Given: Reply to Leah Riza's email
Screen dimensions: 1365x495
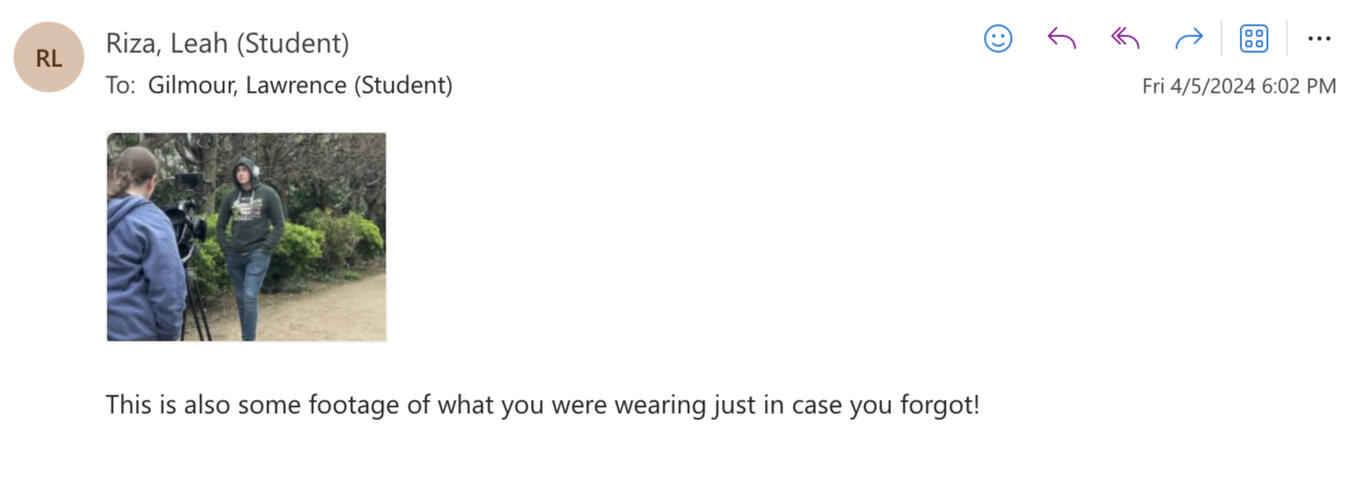Looking at the screenshot, I should 1061,39.
